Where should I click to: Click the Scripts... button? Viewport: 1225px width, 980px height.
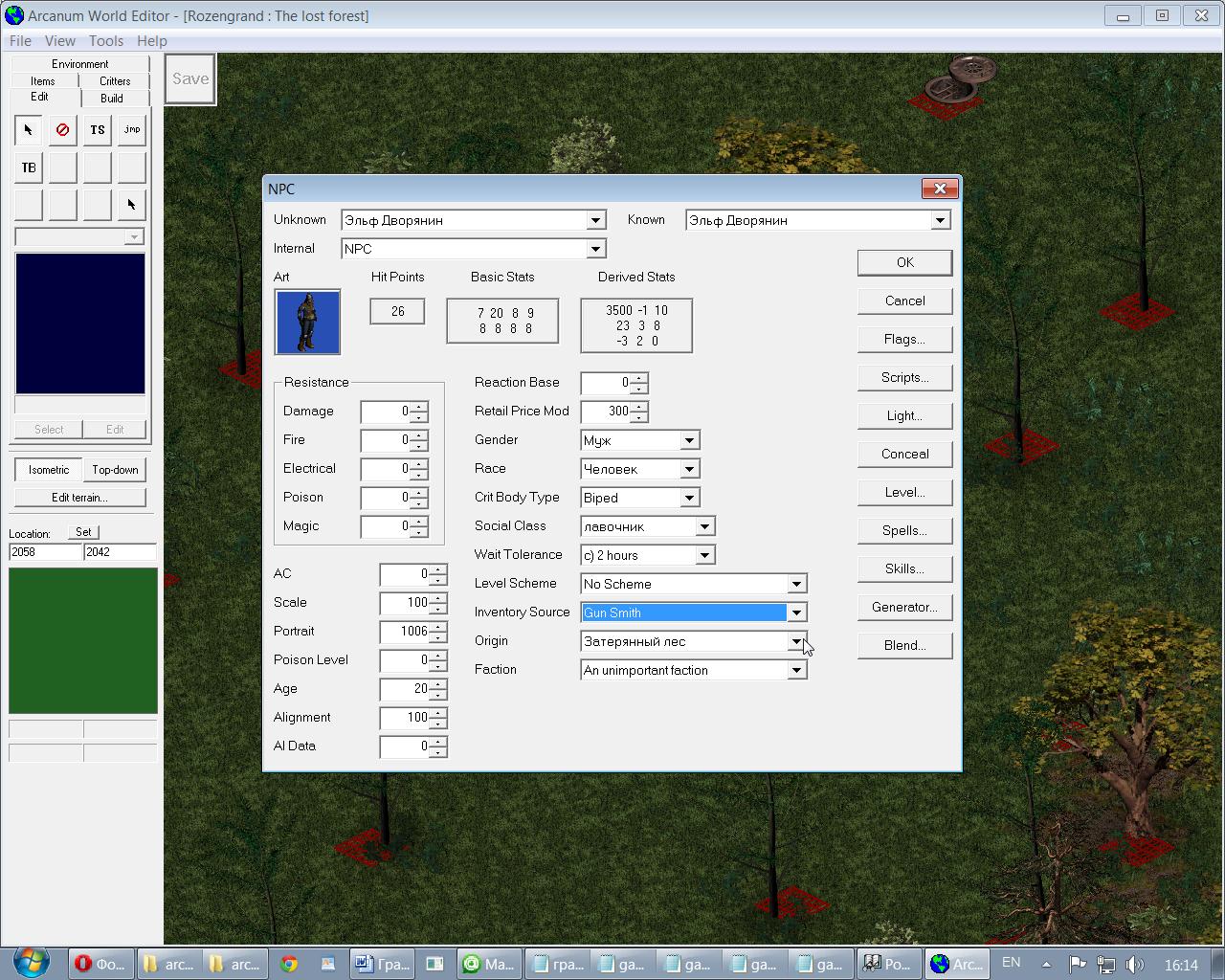904,377
